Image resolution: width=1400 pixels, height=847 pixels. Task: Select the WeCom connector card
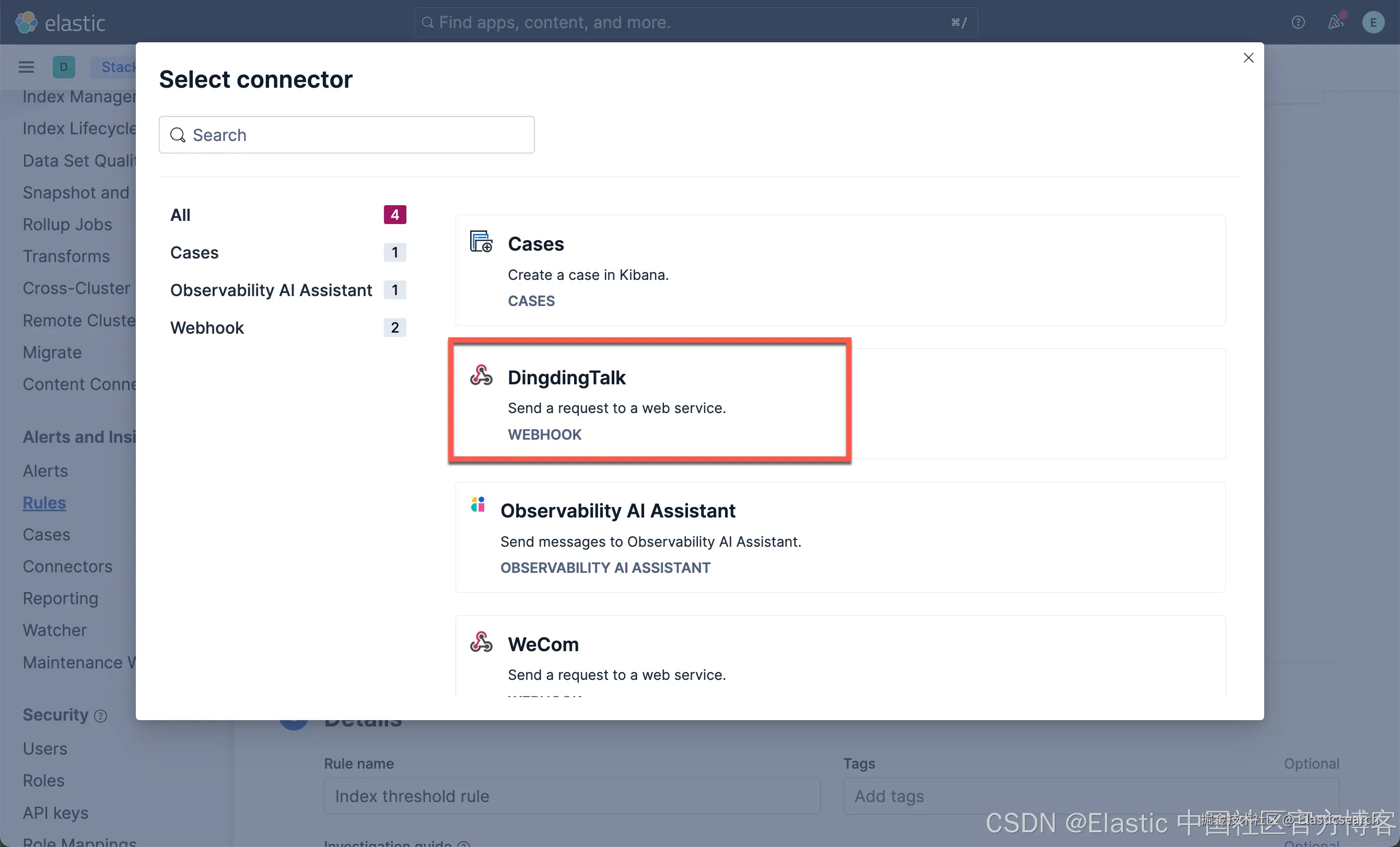[840, 658]
